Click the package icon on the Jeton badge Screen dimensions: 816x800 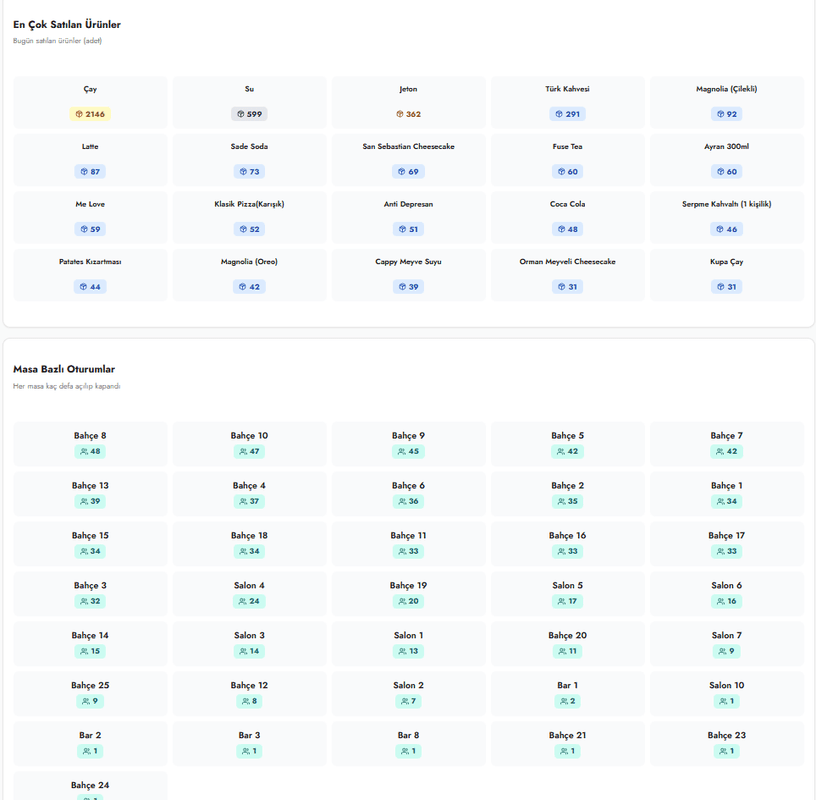pyautogui.click(x=400, y=115)
